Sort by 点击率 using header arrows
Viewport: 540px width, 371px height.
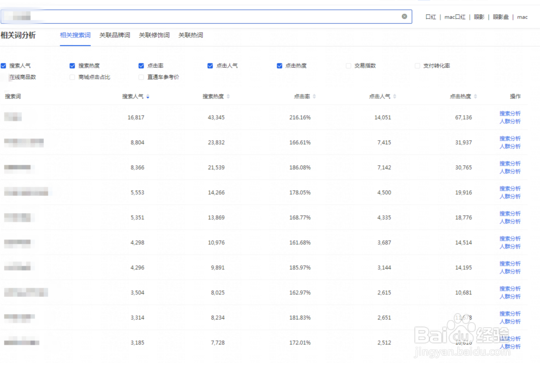[x=314, y=96]
